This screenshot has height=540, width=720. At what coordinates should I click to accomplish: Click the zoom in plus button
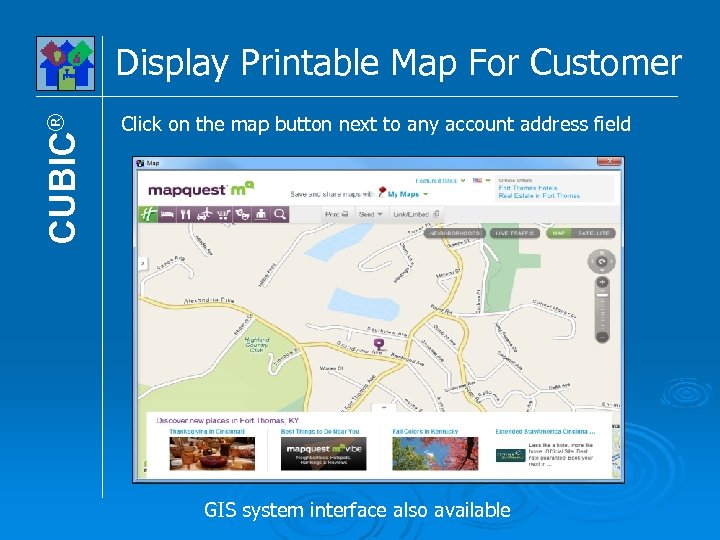click(x=602, y=282)
